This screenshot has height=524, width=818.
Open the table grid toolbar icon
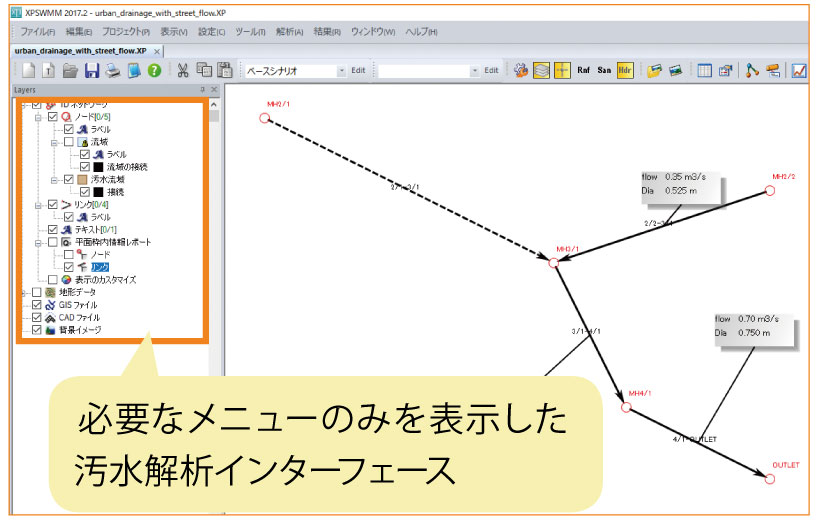point(704,70)
